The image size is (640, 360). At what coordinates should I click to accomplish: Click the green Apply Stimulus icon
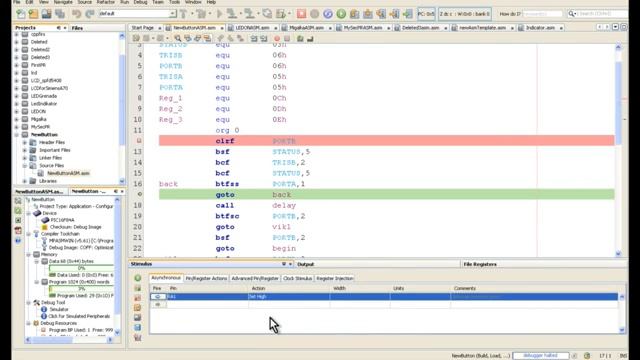point(138,278)
